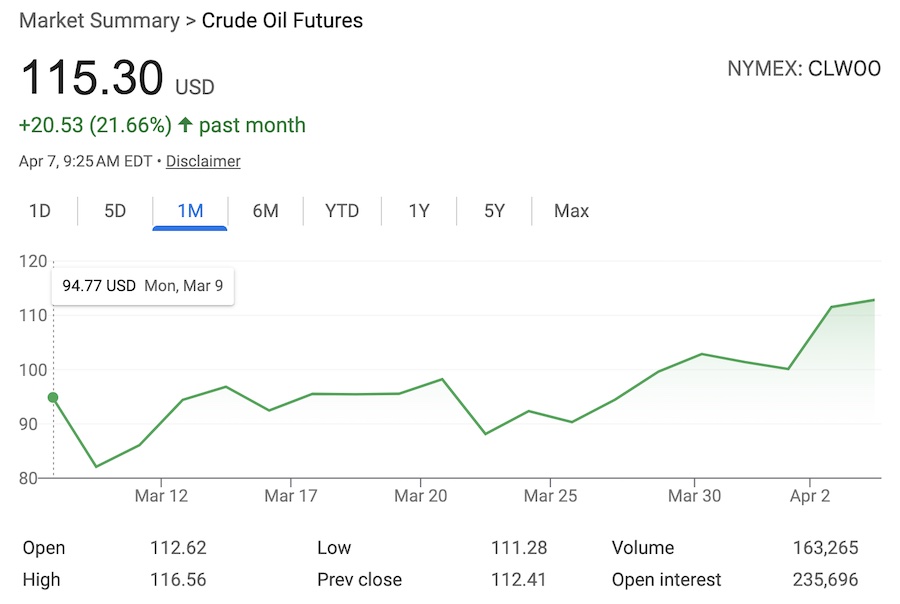The height and width of the screenshot is (604, 900).
Task: View the YTD performance tab
Action: tap(342, 211)
